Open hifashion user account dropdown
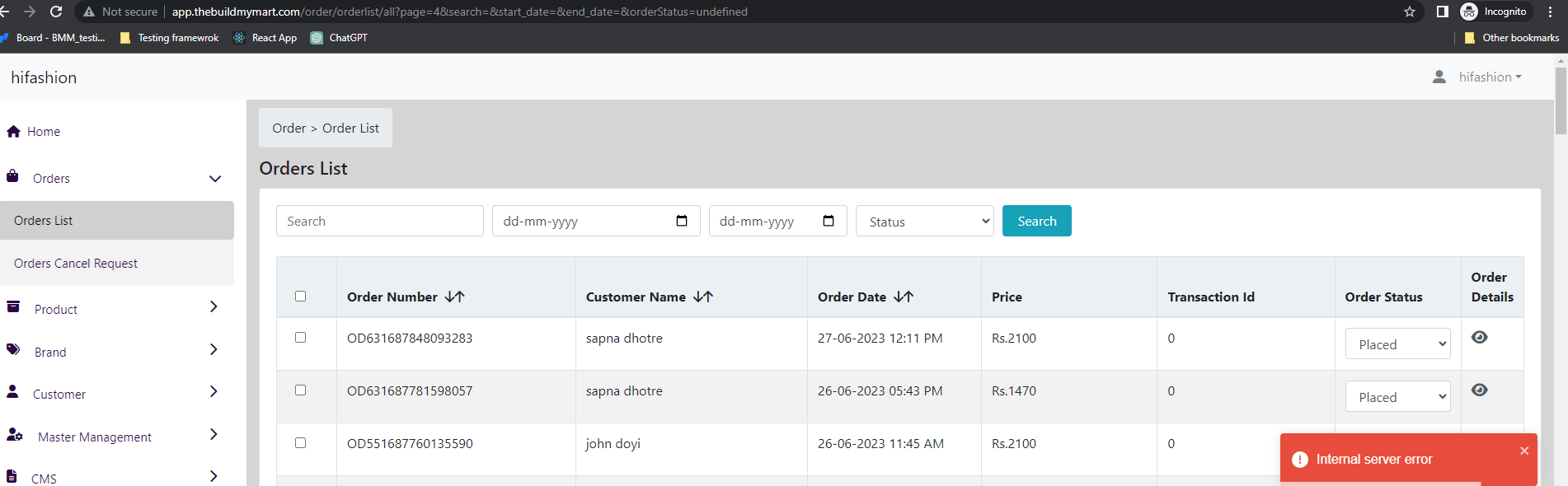 (1490, 77)
